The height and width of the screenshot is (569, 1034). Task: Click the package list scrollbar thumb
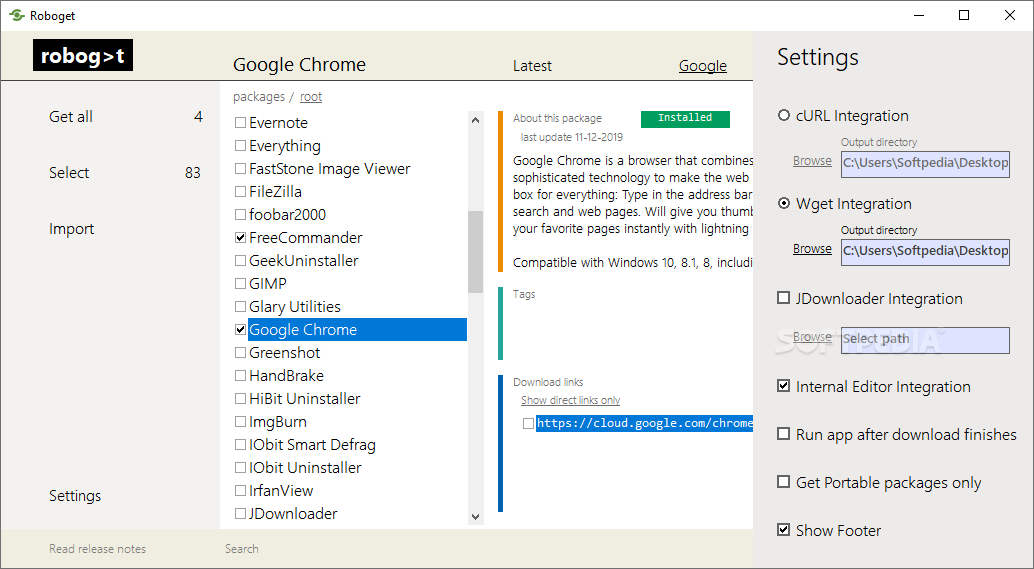tap(475, 252)
